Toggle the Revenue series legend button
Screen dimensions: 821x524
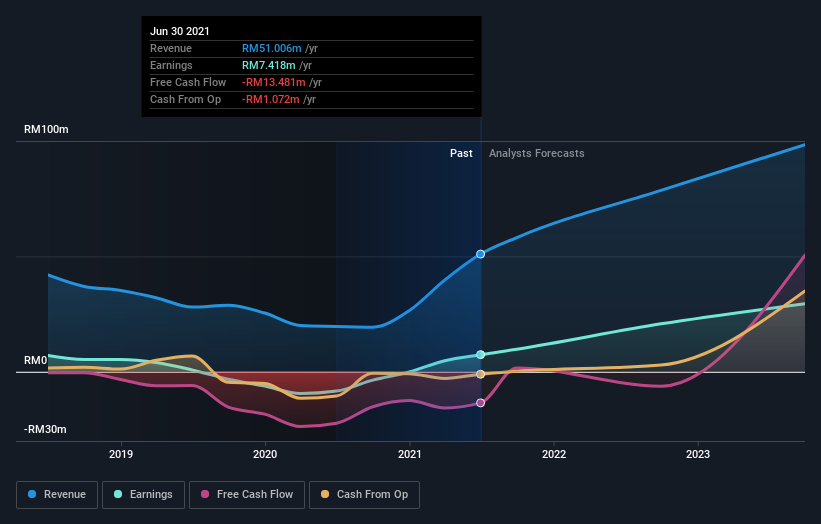coord(57,495)
